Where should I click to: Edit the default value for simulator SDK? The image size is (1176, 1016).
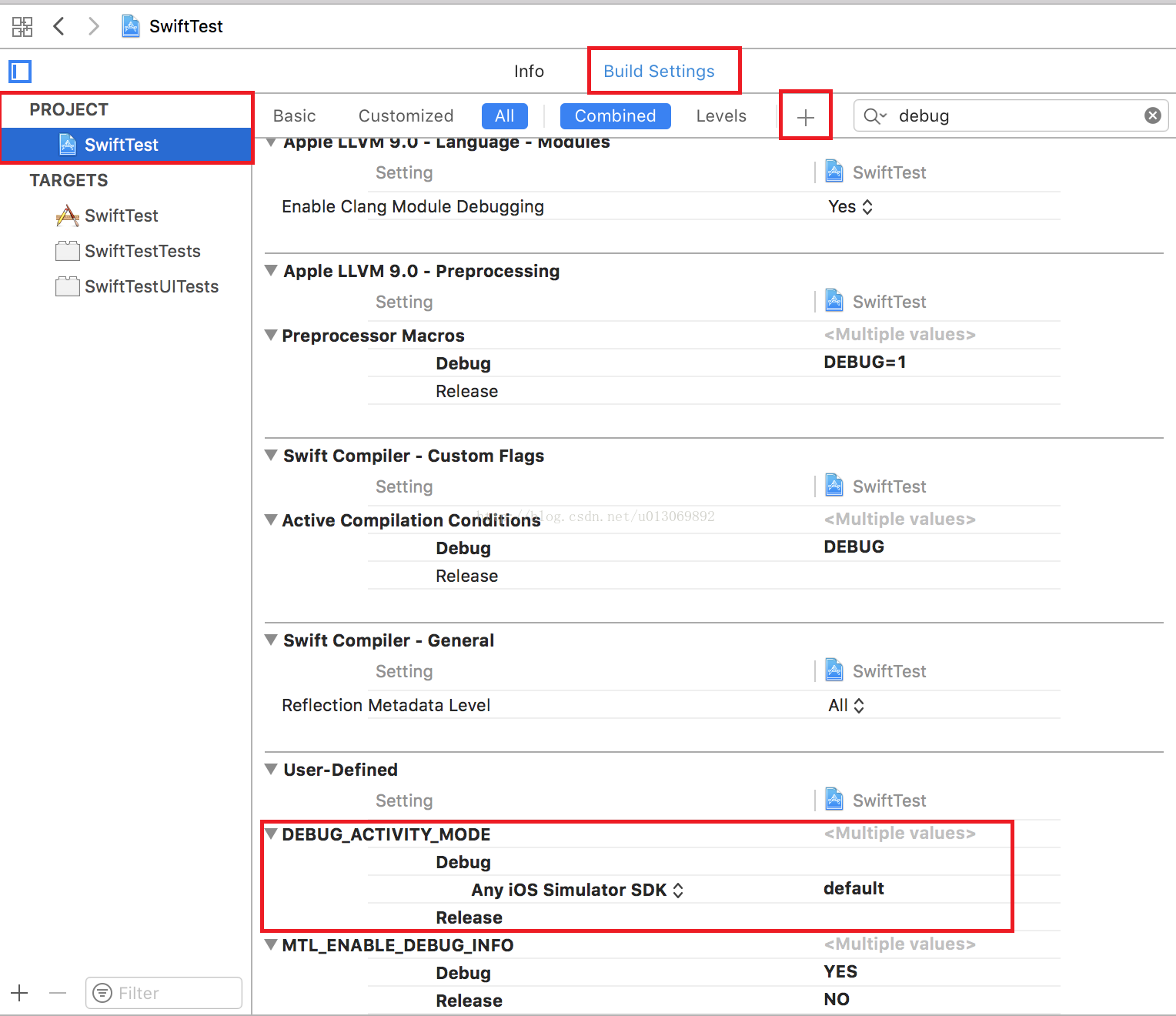(854, 888)
